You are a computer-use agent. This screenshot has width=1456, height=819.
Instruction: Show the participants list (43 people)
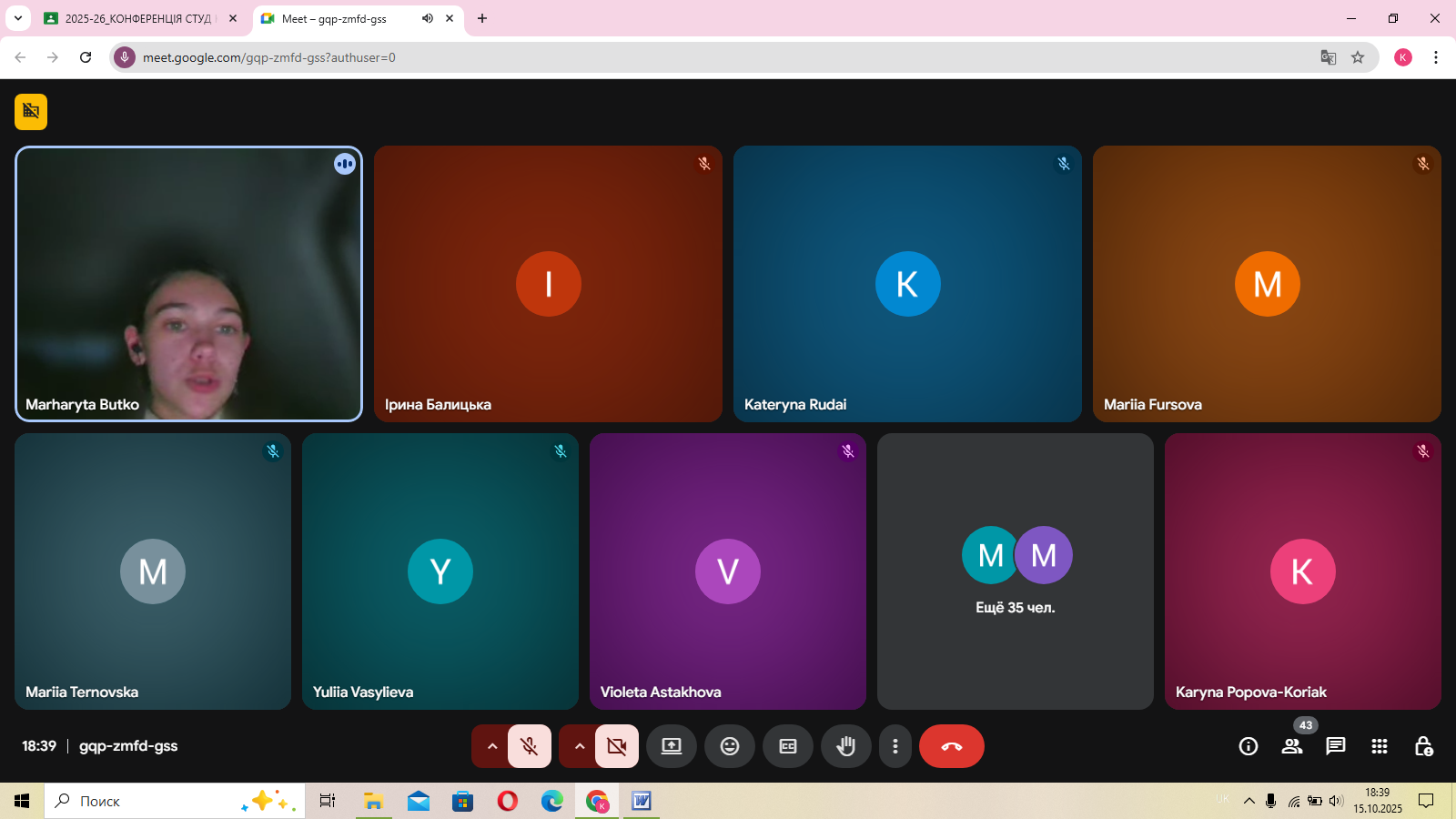tap(1292, 746)
